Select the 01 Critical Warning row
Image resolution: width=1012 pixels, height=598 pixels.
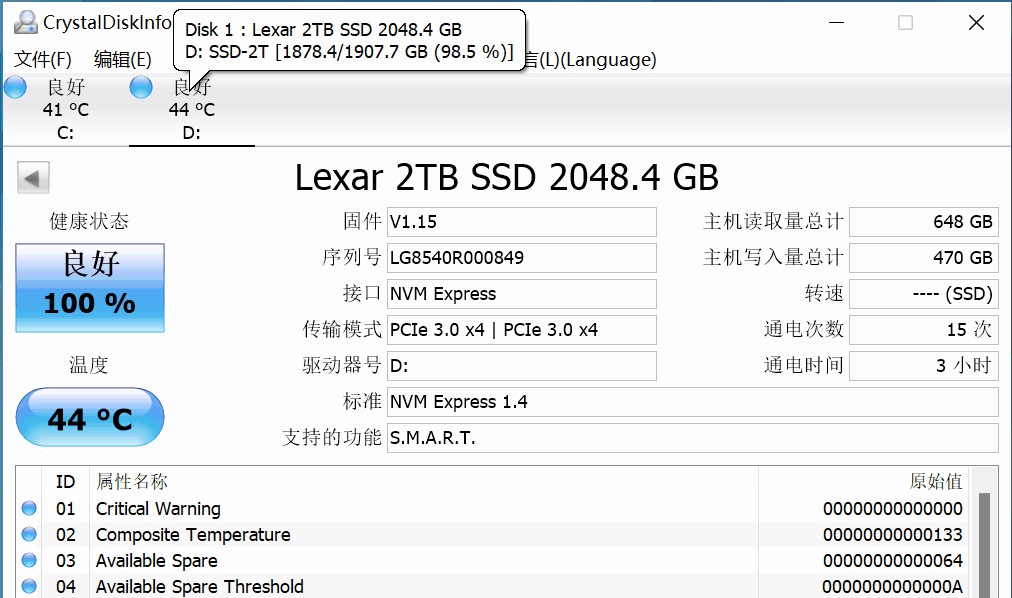pyautogui.click(x=492, y=509)
